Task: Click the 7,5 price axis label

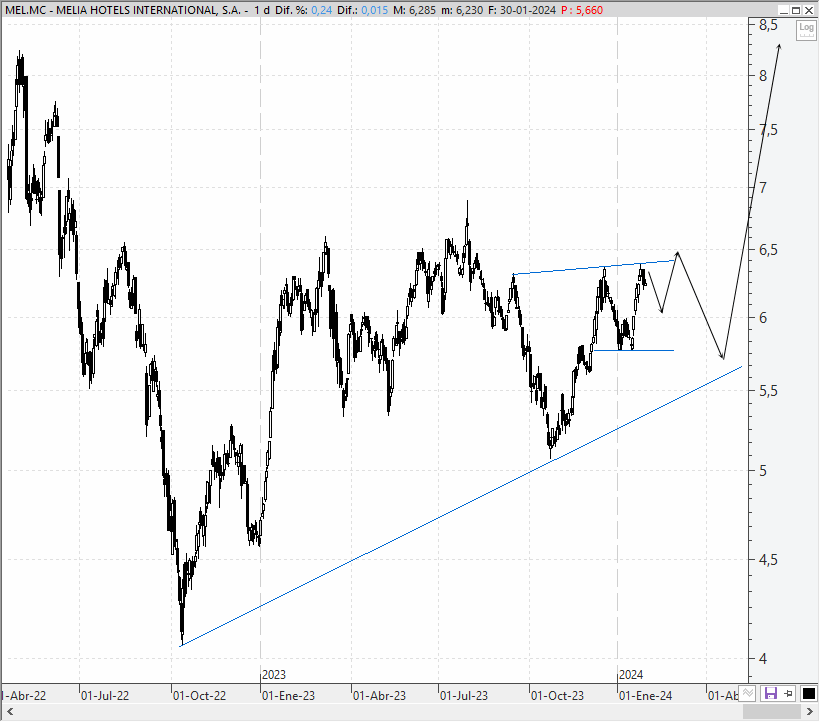Action: point(768,129)
